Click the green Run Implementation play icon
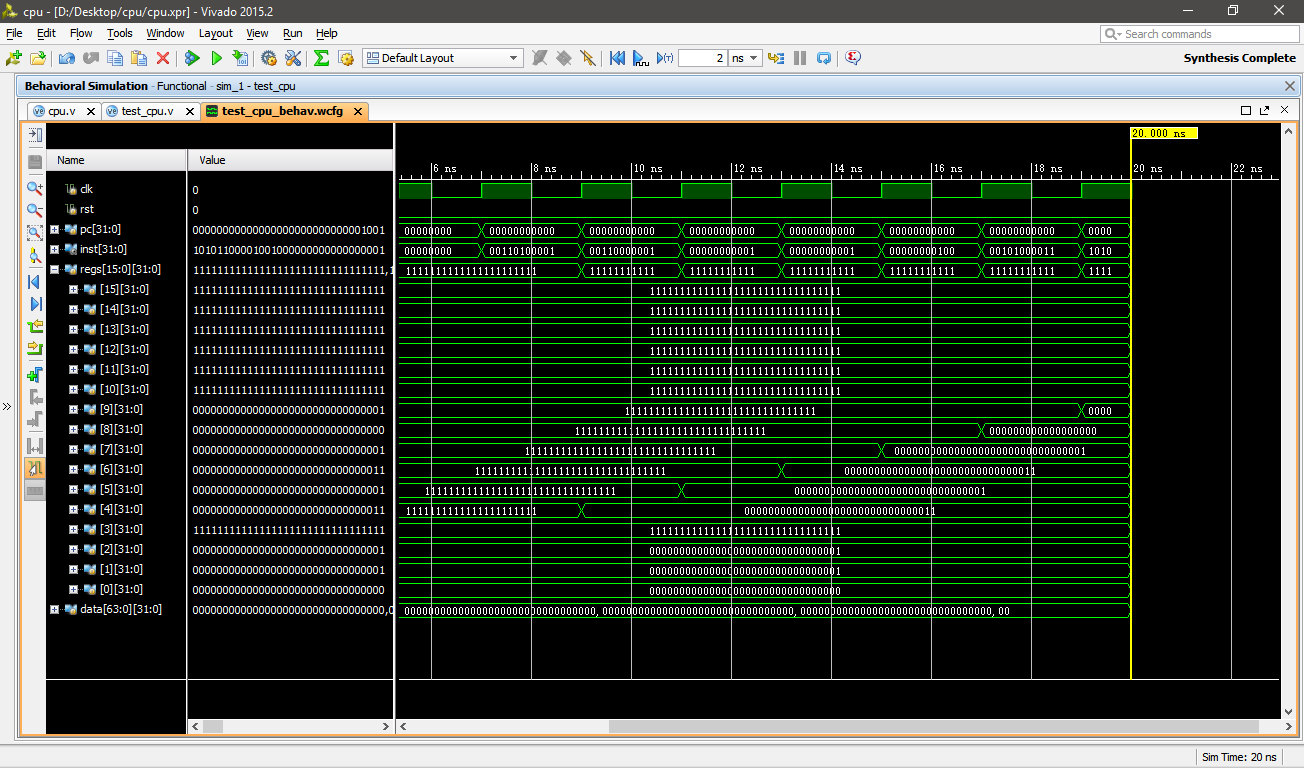 216,58
